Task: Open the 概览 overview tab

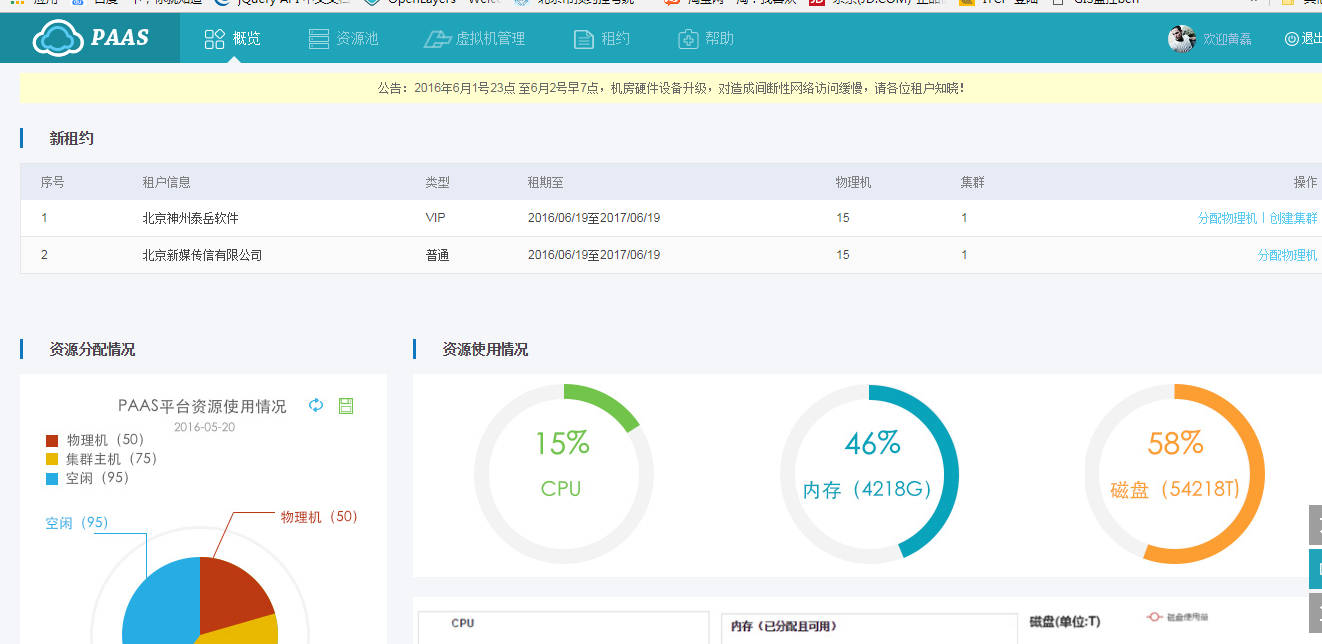Action: tap(233, 39)
